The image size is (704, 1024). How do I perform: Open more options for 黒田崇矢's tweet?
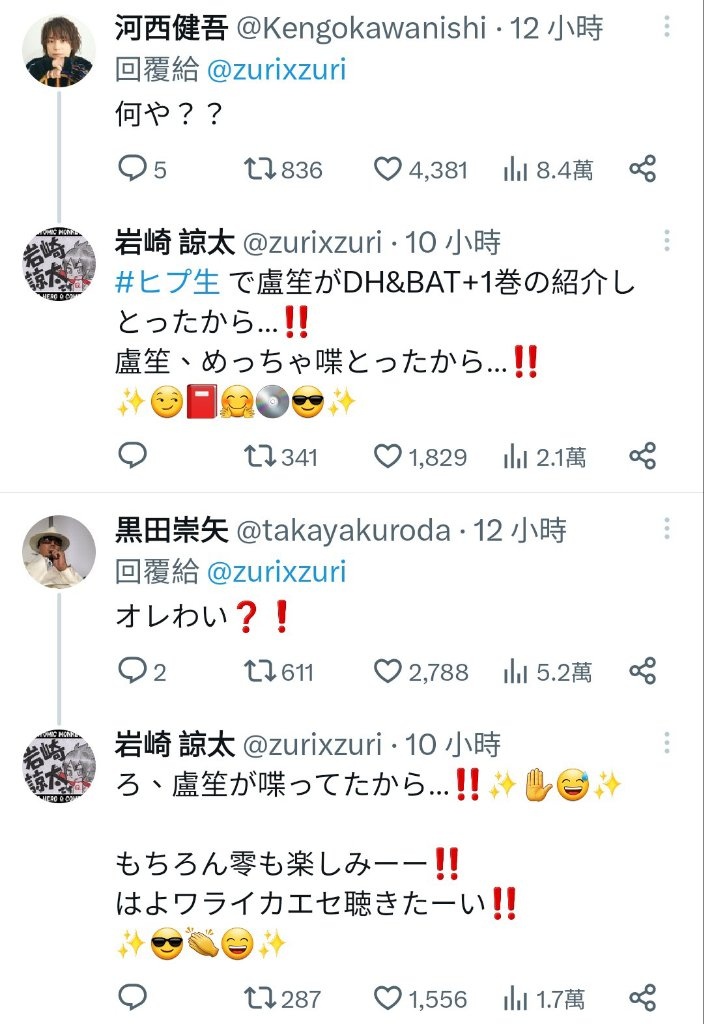[x=666, y=528]
